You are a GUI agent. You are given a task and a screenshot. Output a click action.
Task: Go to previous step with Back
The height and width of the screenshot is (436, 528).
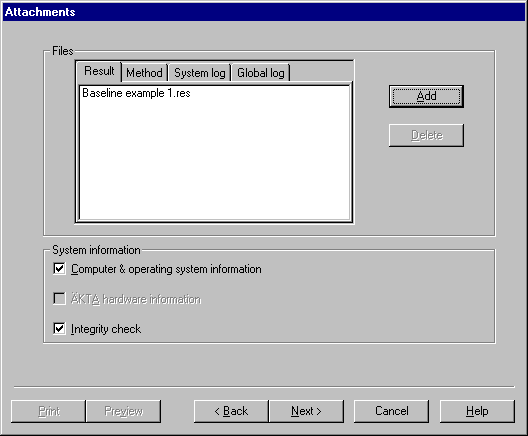point(231,411)
